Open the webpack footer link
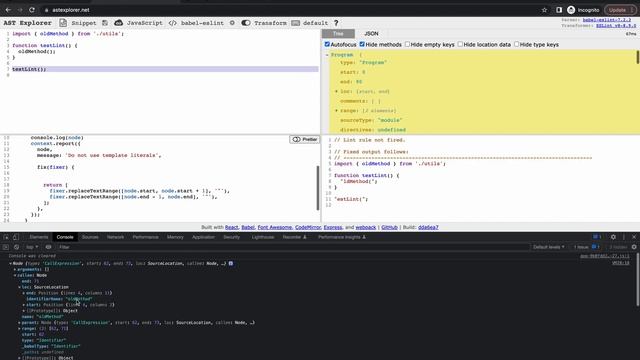640x360 pixels. point(366,227)
